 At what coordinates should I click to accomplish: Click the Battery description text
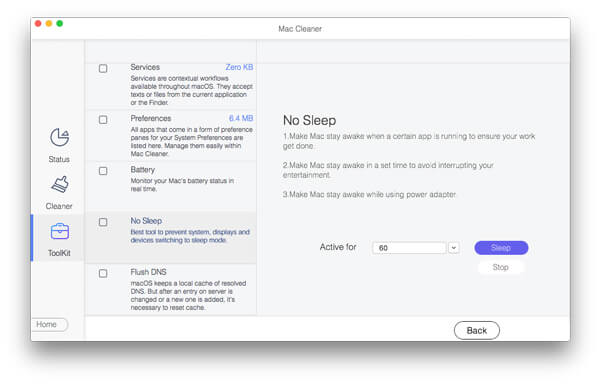point(182,185)
